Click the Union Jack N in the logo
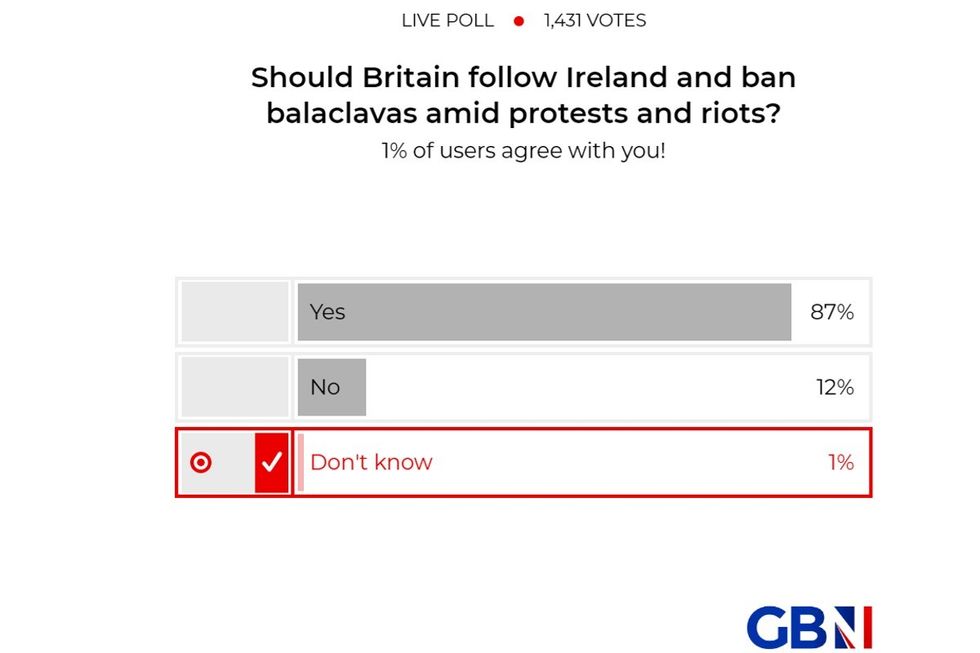 click(853, 627)
